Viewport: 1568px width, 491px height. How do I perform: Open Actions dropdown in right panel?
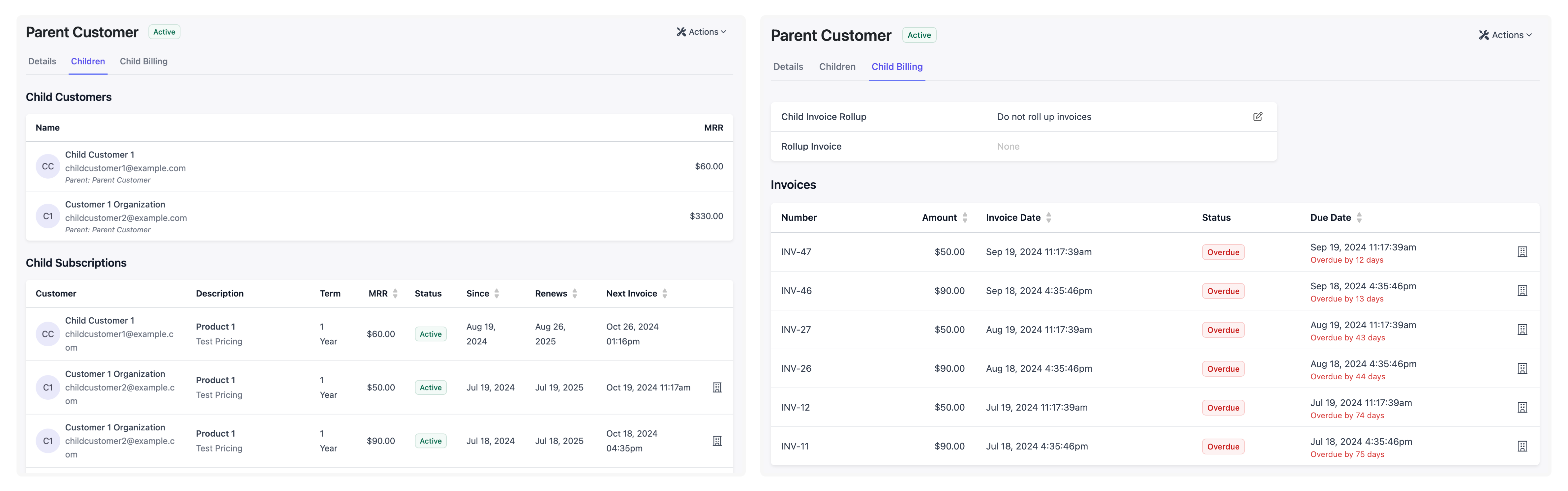click(1505, 35)
